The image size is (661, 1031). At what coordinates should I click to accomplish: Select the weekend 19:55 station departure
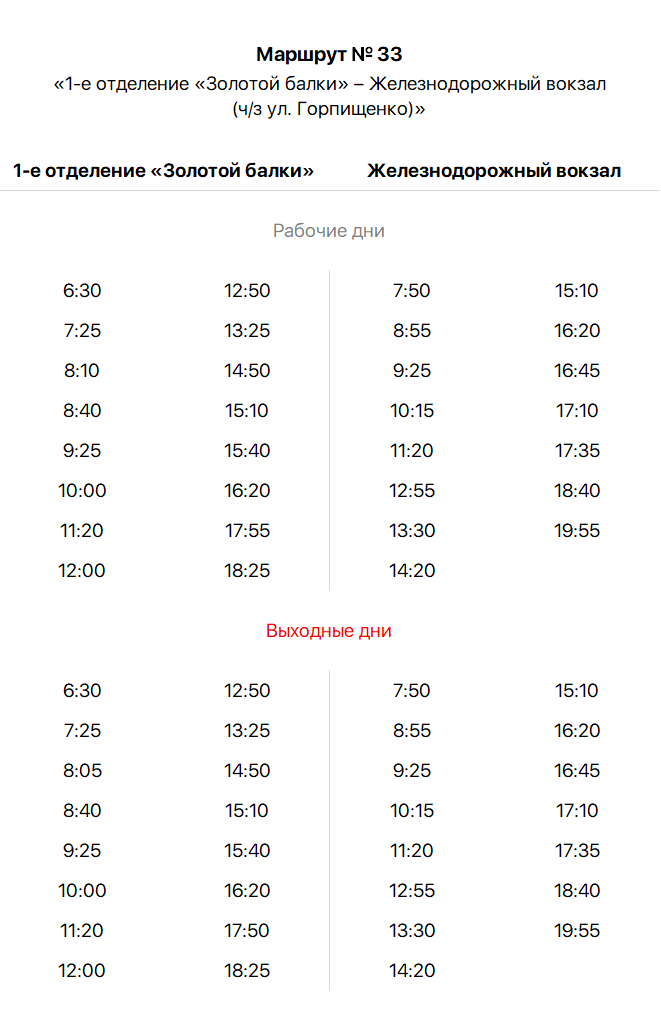[x=577, y=930]
